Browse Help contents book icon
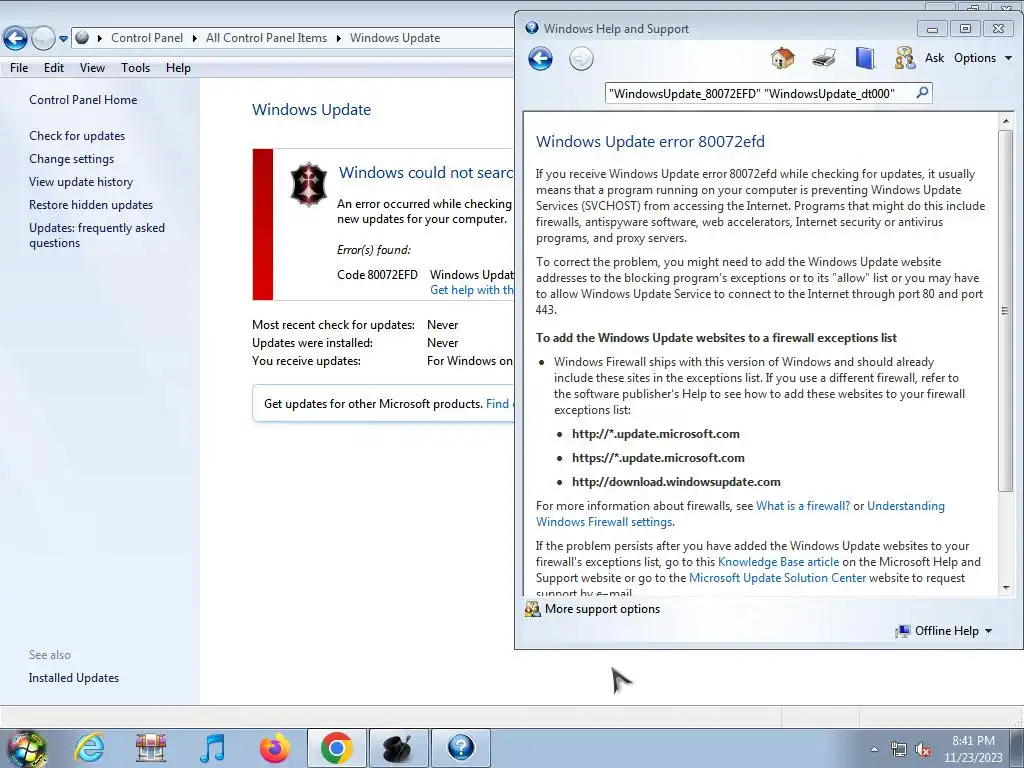 [x=865, y=58]
